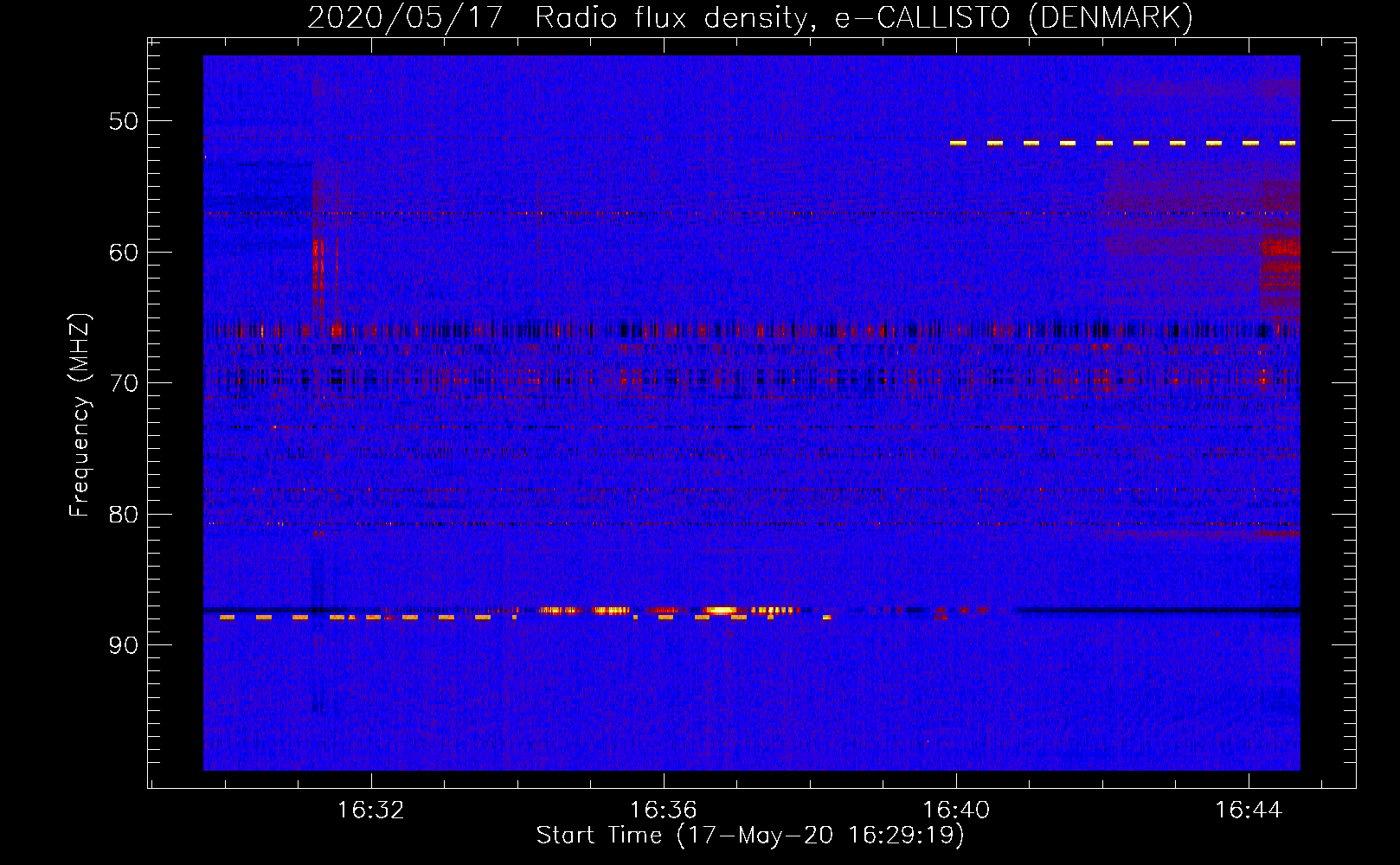Click the 'Frequency (MHZ)' axis label

80,415
